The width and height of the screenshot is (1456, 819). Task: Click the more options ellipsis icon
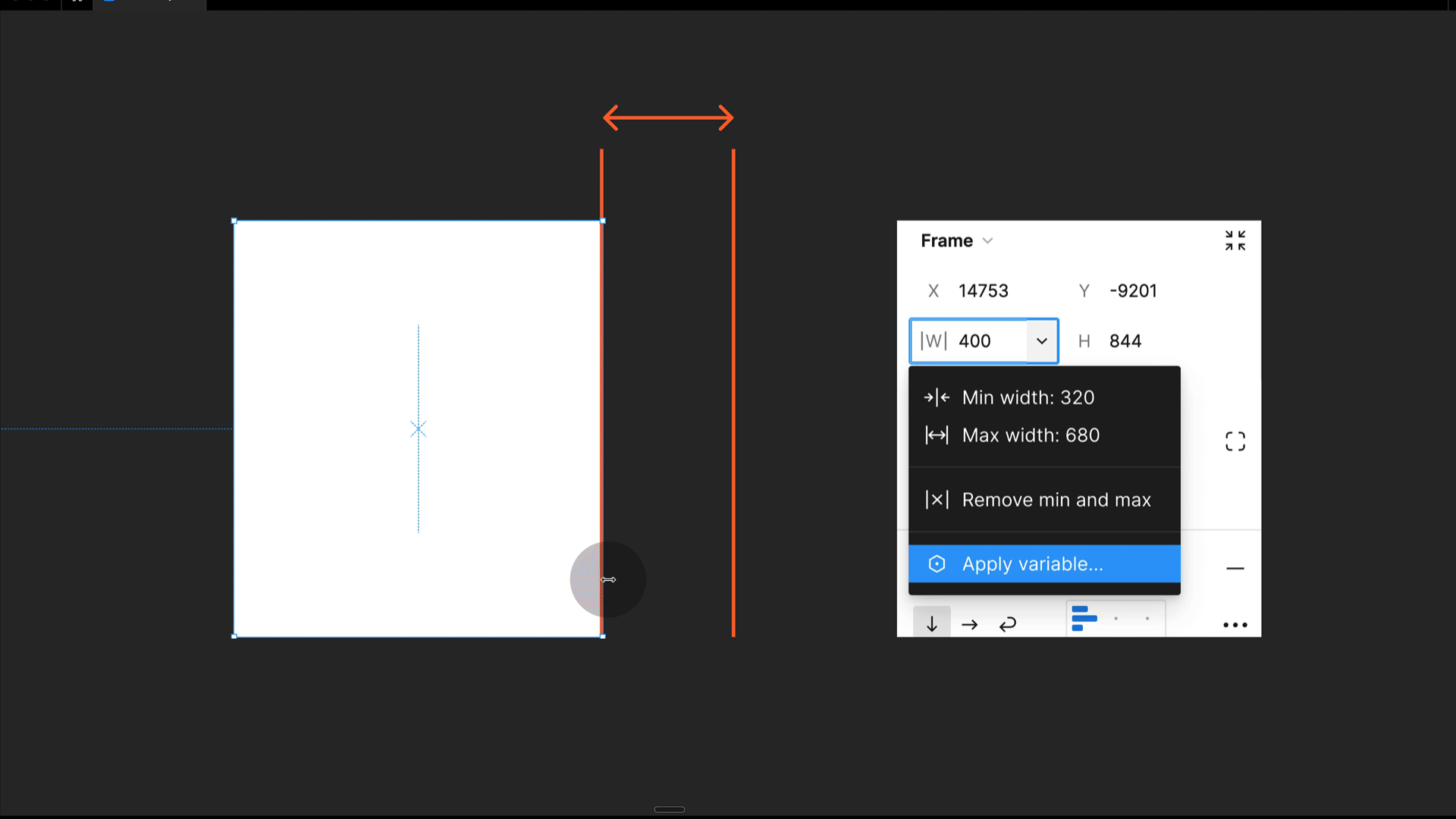tap(1235, 625)
